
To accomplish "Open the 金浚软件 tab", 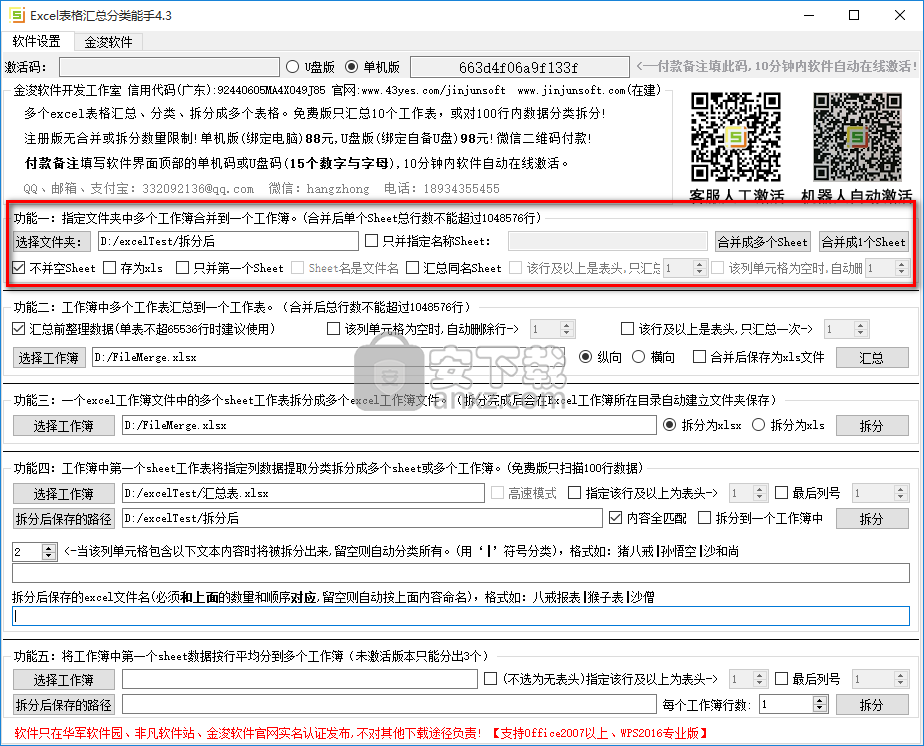I will (108, 42).
